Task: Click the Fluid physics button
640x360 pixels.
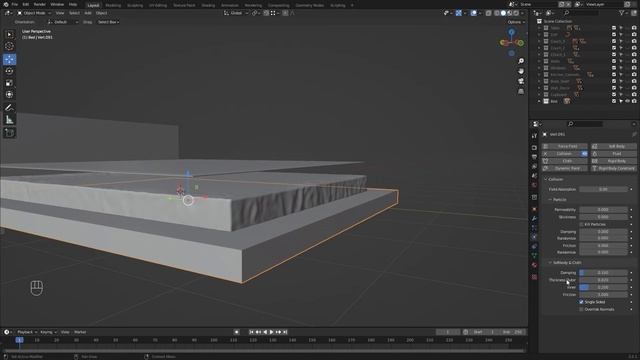Action: [614, 154]
